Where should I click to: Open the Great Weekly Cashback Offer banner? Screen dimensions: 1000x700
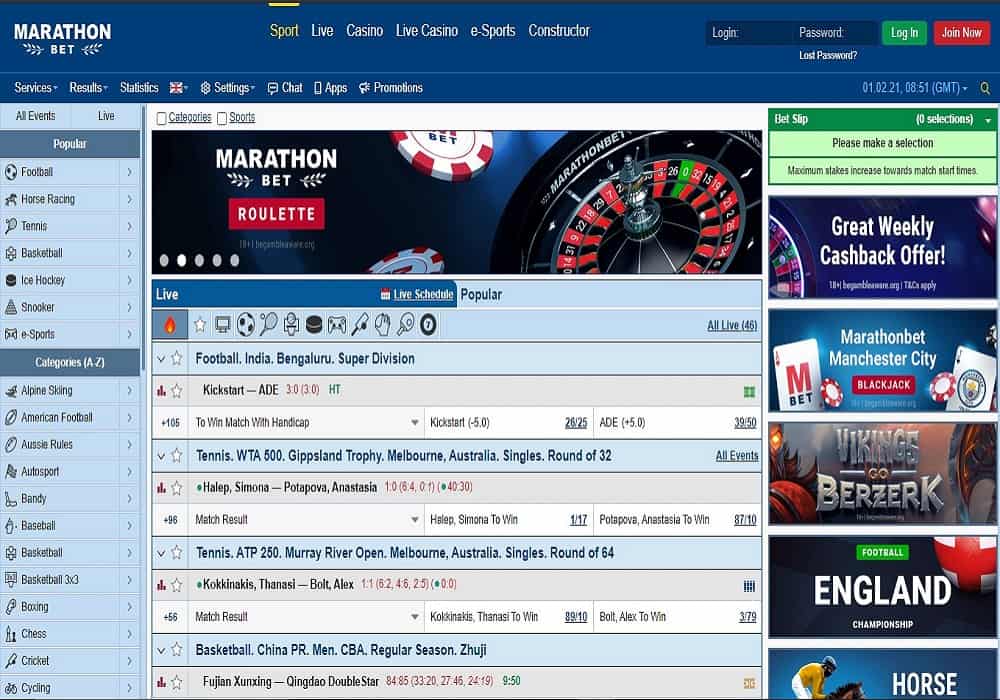[882, 248]
